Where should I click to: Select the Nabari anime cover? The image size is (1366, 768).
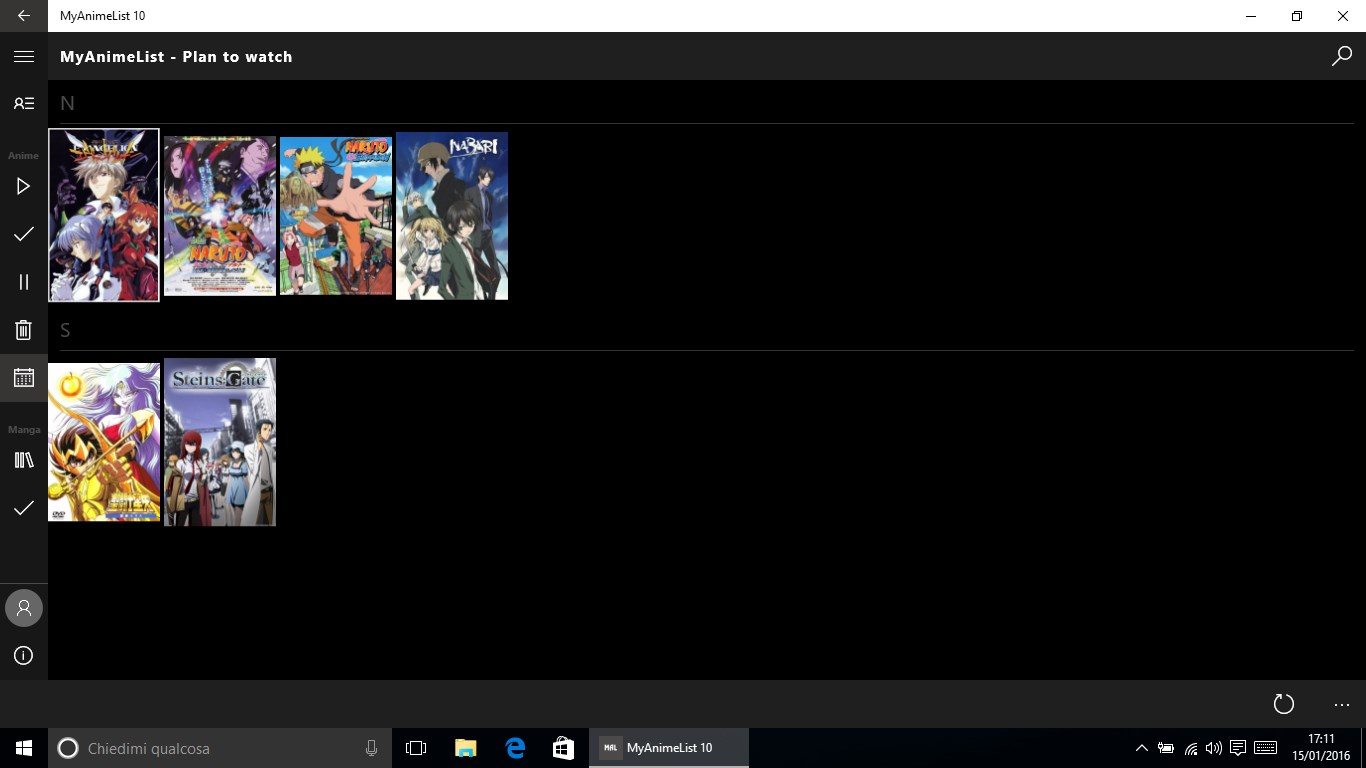[452, 216]
